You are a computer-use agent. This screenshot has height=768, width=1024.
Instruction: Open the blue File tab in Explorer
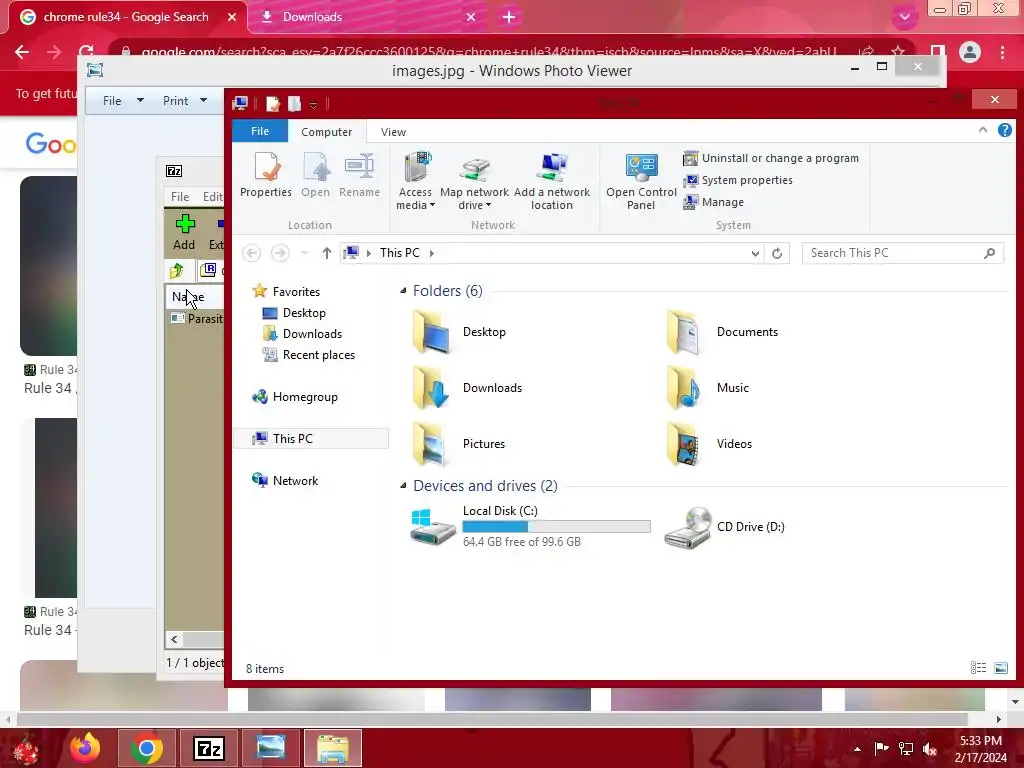click(260, 131)
